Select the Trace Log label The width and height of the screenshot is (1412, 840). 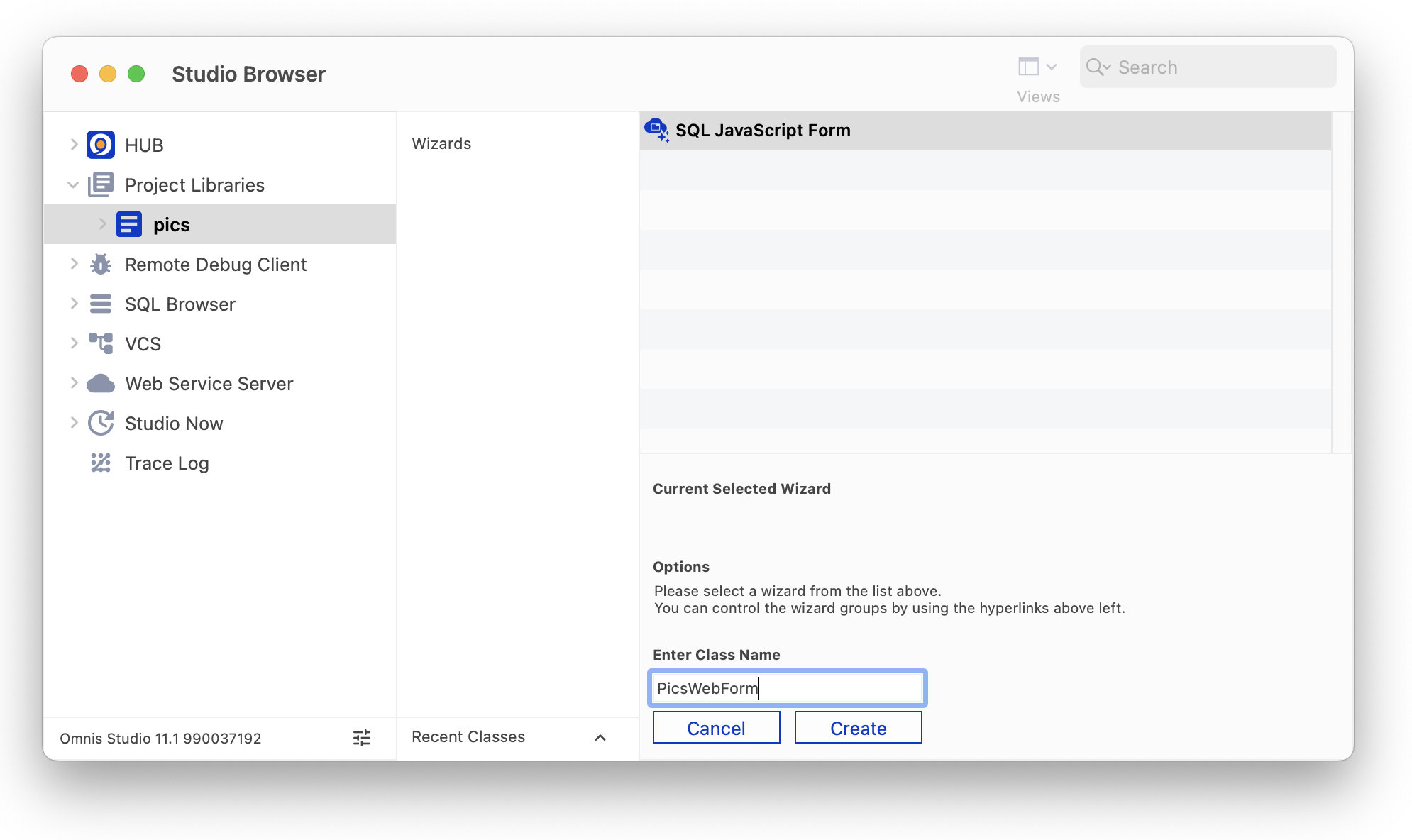coord(167,463)
